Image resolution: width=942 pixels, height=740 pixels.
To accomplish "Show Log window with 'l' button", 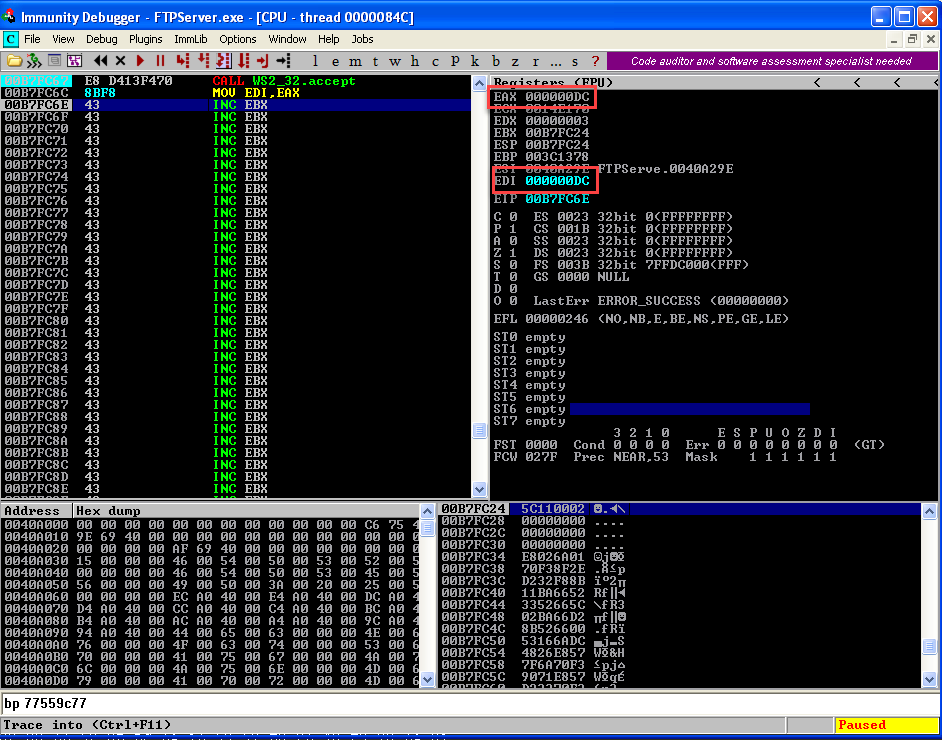I will coord(315,61).
